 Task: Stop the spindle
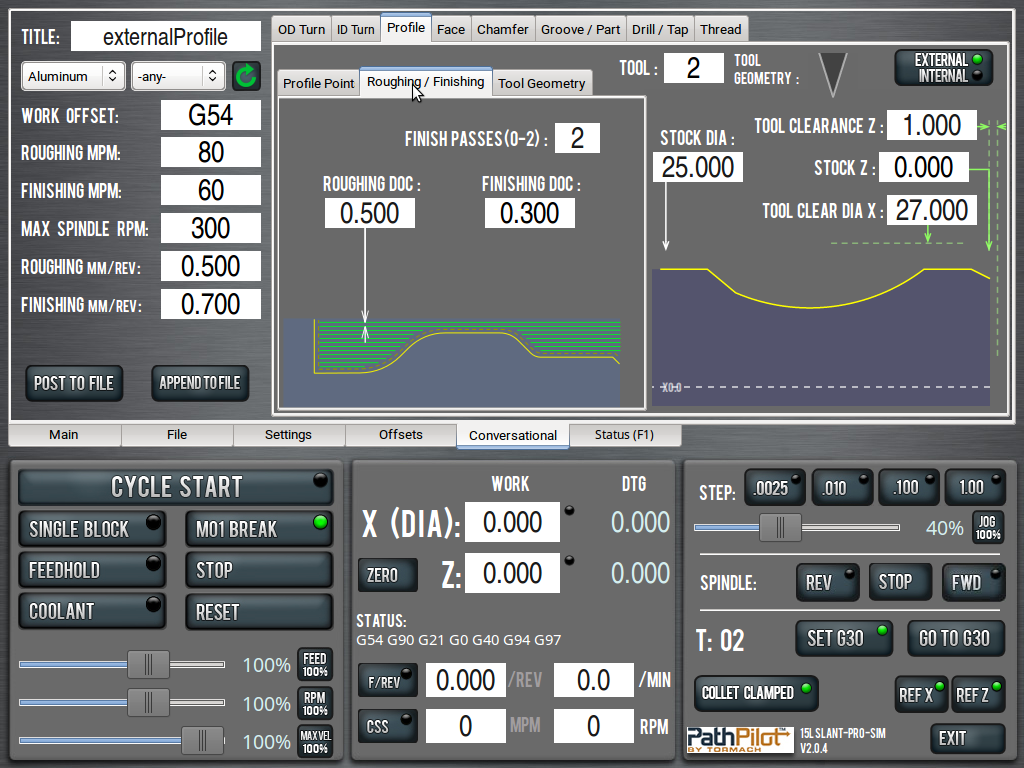(x=901, y=583)
